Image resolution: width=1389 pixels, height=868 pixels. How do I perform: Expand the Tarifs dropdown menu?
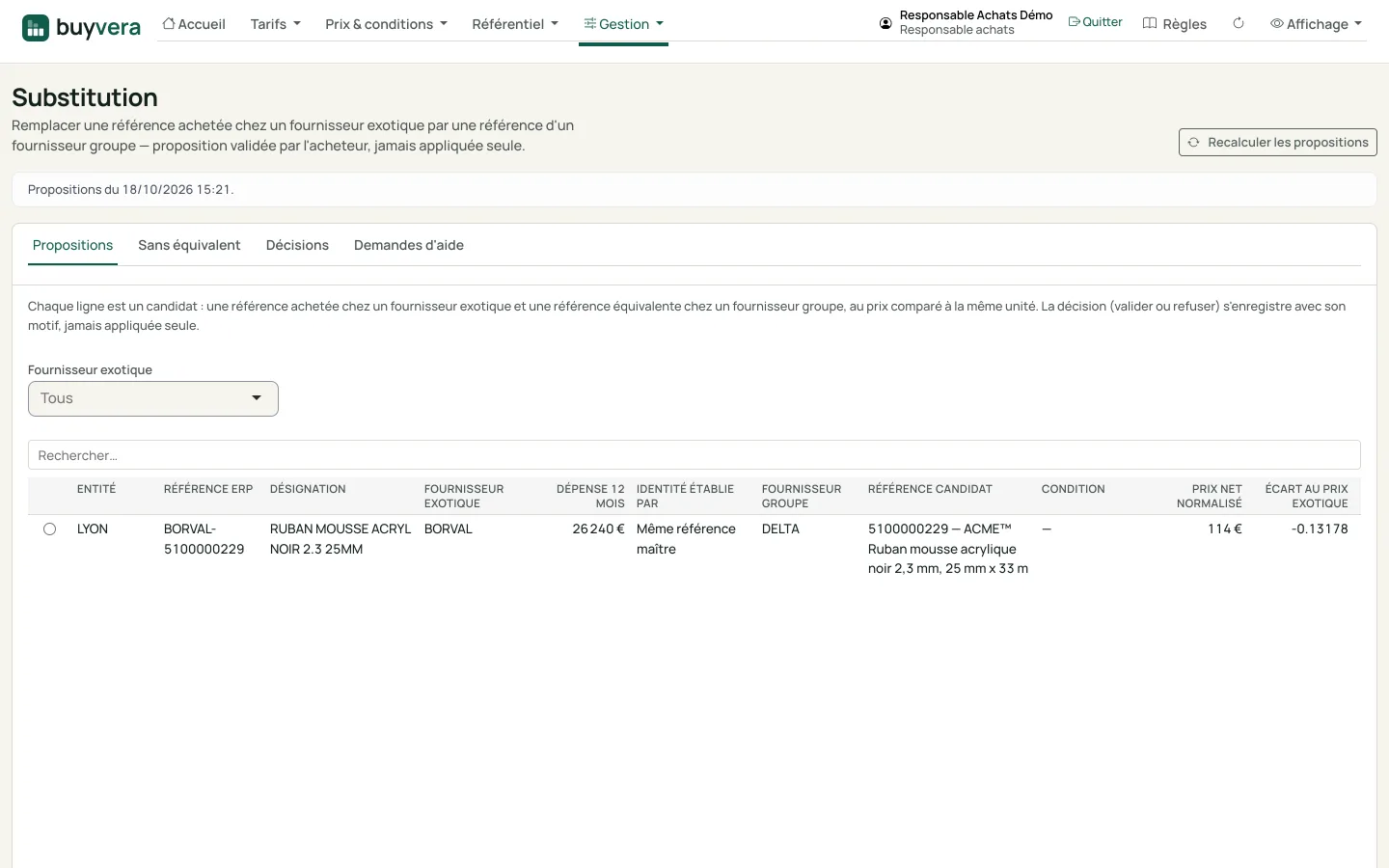point(275,24)
